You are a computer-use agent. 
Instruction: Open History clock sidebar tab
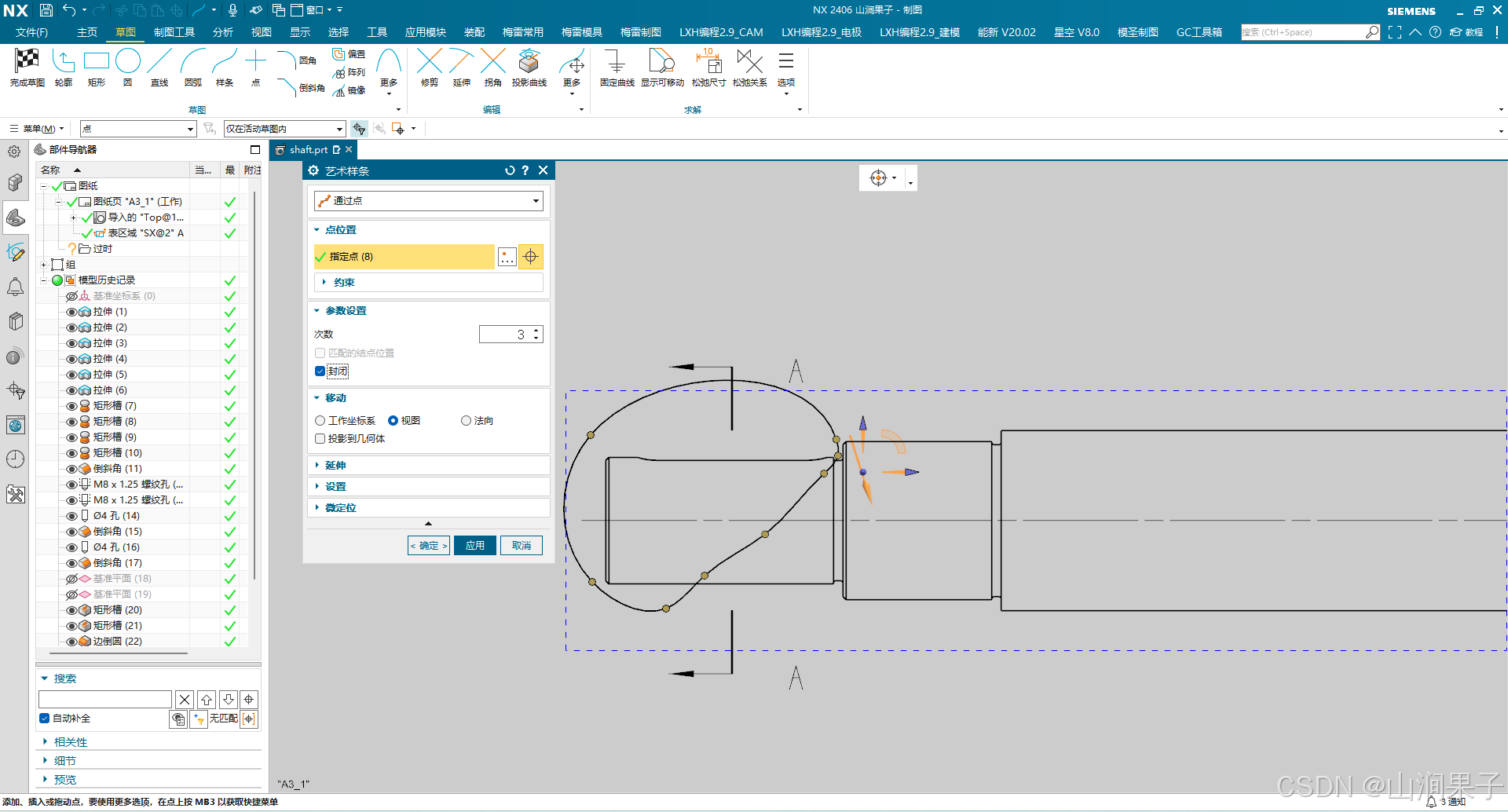pyautogui.click(x=15, y=459)
